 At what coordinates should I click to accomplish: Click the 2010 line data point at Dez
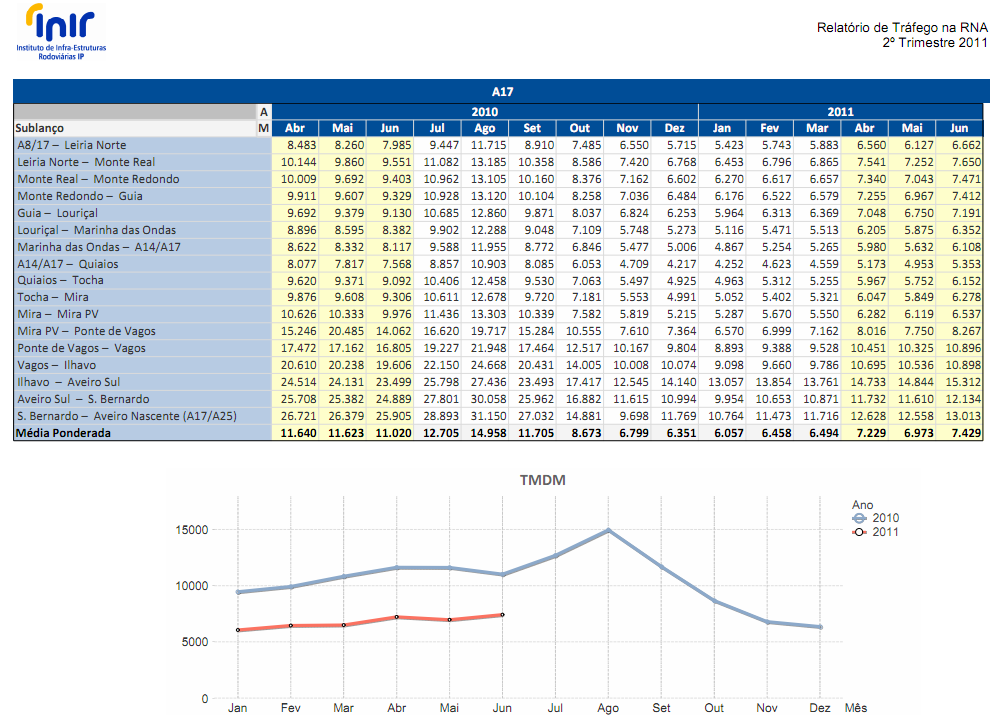(x=820, y=627)
